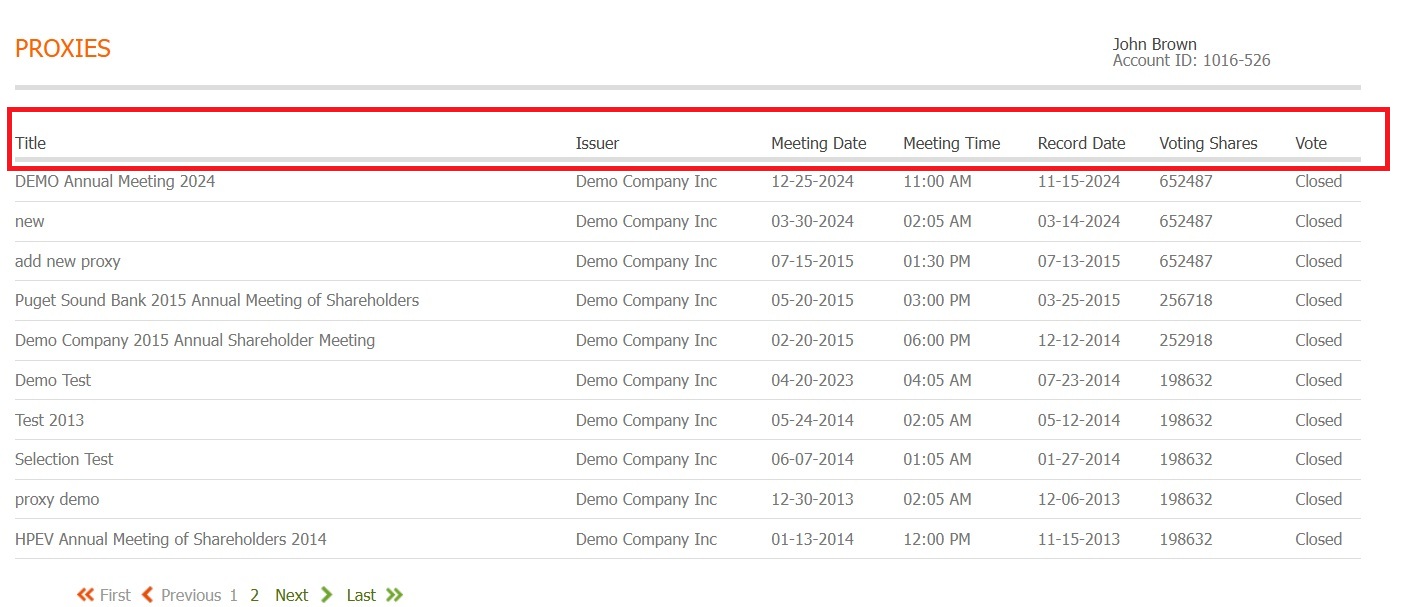Click the Voting Shares column header
The width and height of the screenshot is (1410, 607).
click(1208, 143)
